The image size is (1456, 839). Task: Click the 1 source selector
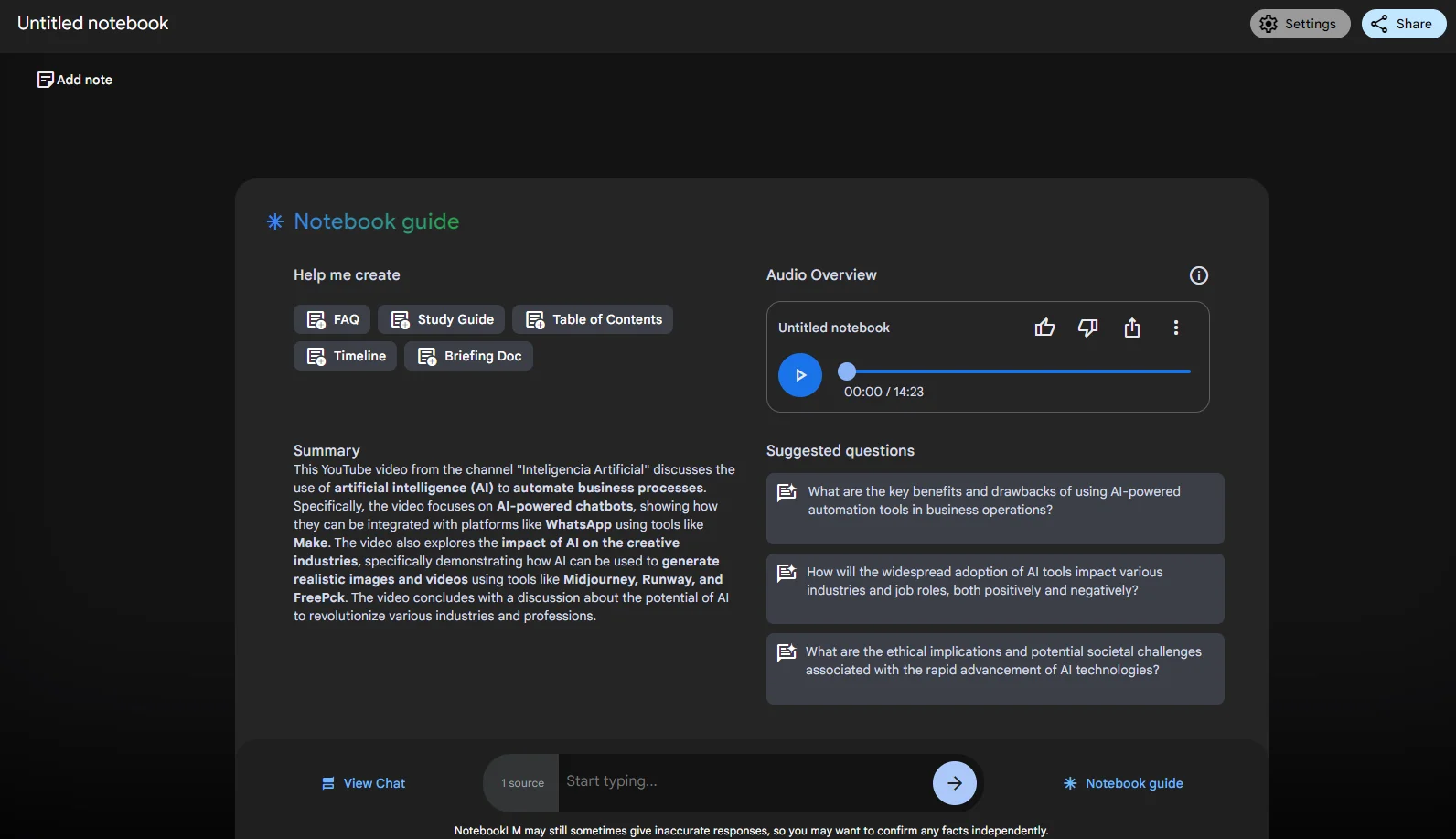pos(522,783)
